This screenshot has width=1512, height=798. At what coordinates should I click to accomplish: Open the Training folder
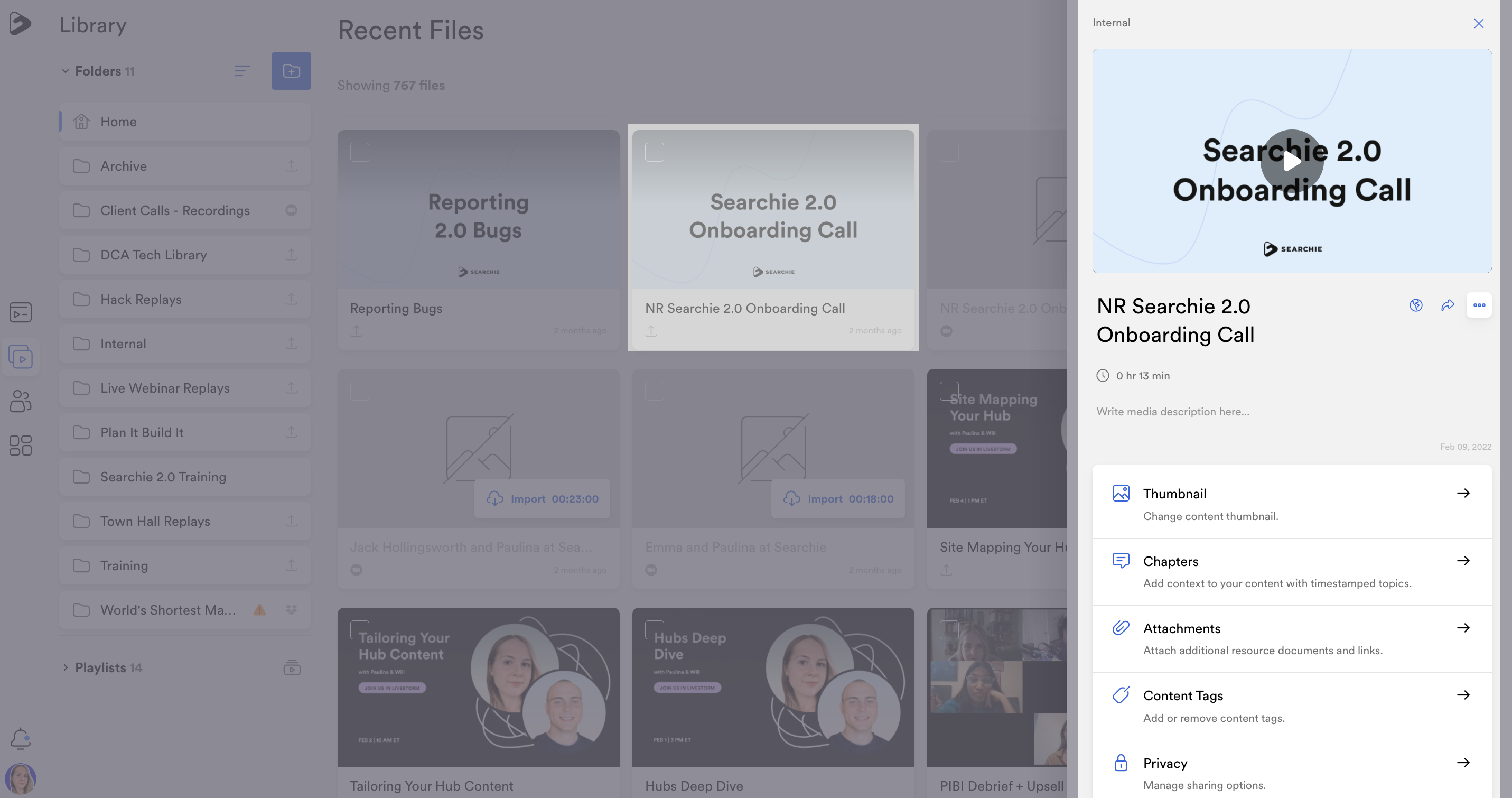[x=185, y=565]
